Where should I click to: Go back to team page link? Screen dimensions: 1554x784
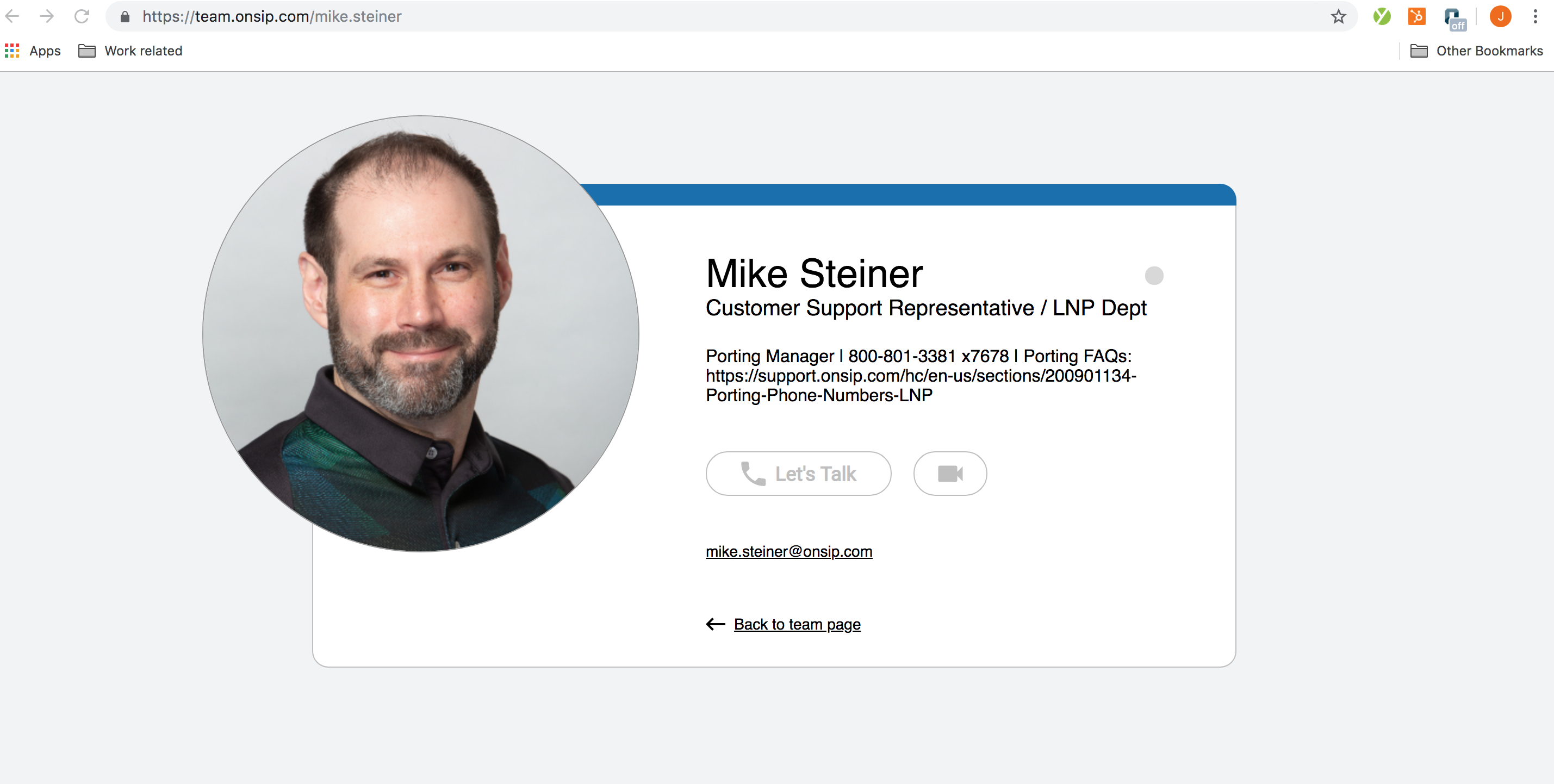pos(797,624)
